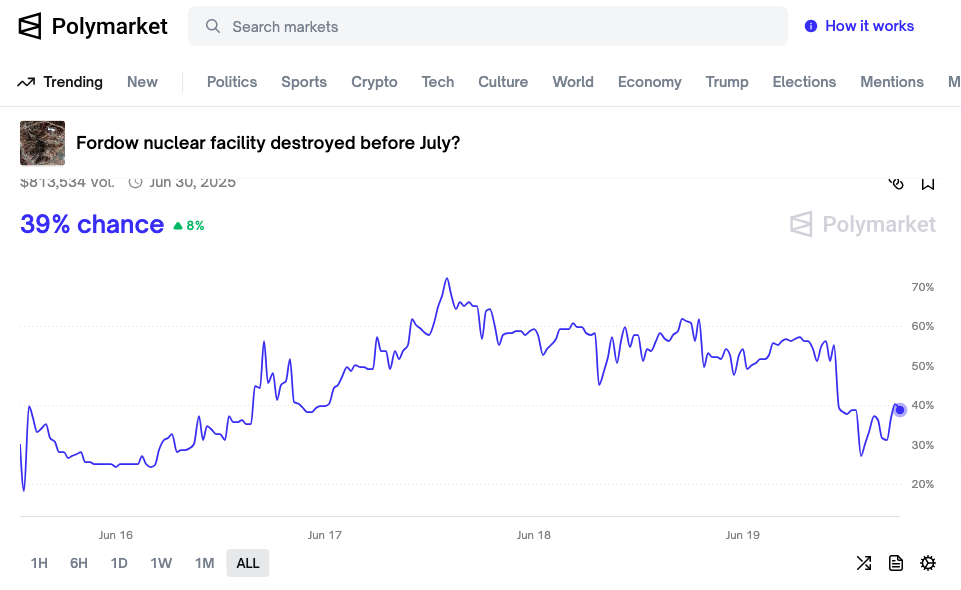Screen dimensions: 961x590
Task: Click the 30% axis label
Action: [922, 445]
